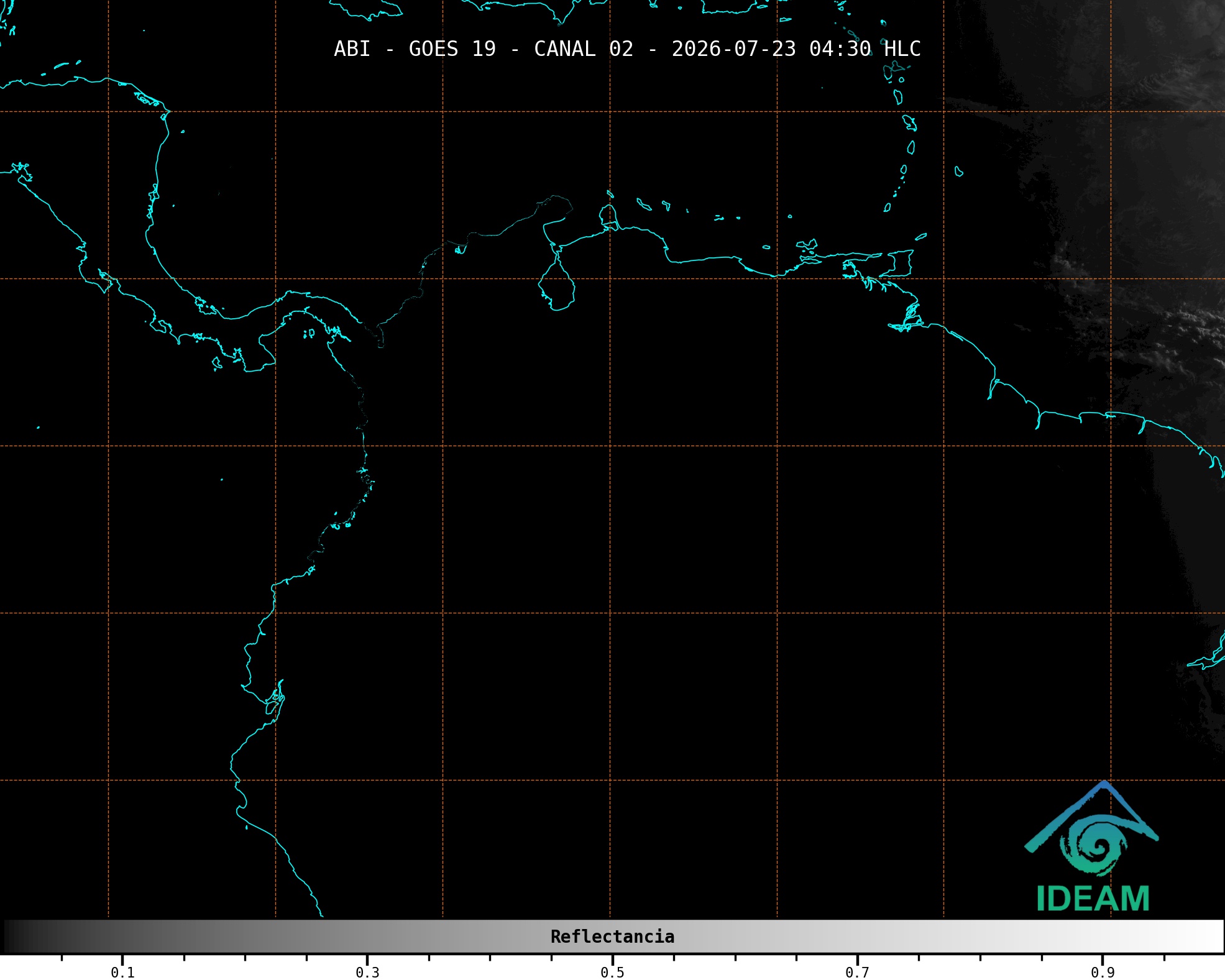Click the Reflectancia colorbar label
The width and height of the screenshot is (1225, 980).
pyautogui.click(x=612, y=936)
